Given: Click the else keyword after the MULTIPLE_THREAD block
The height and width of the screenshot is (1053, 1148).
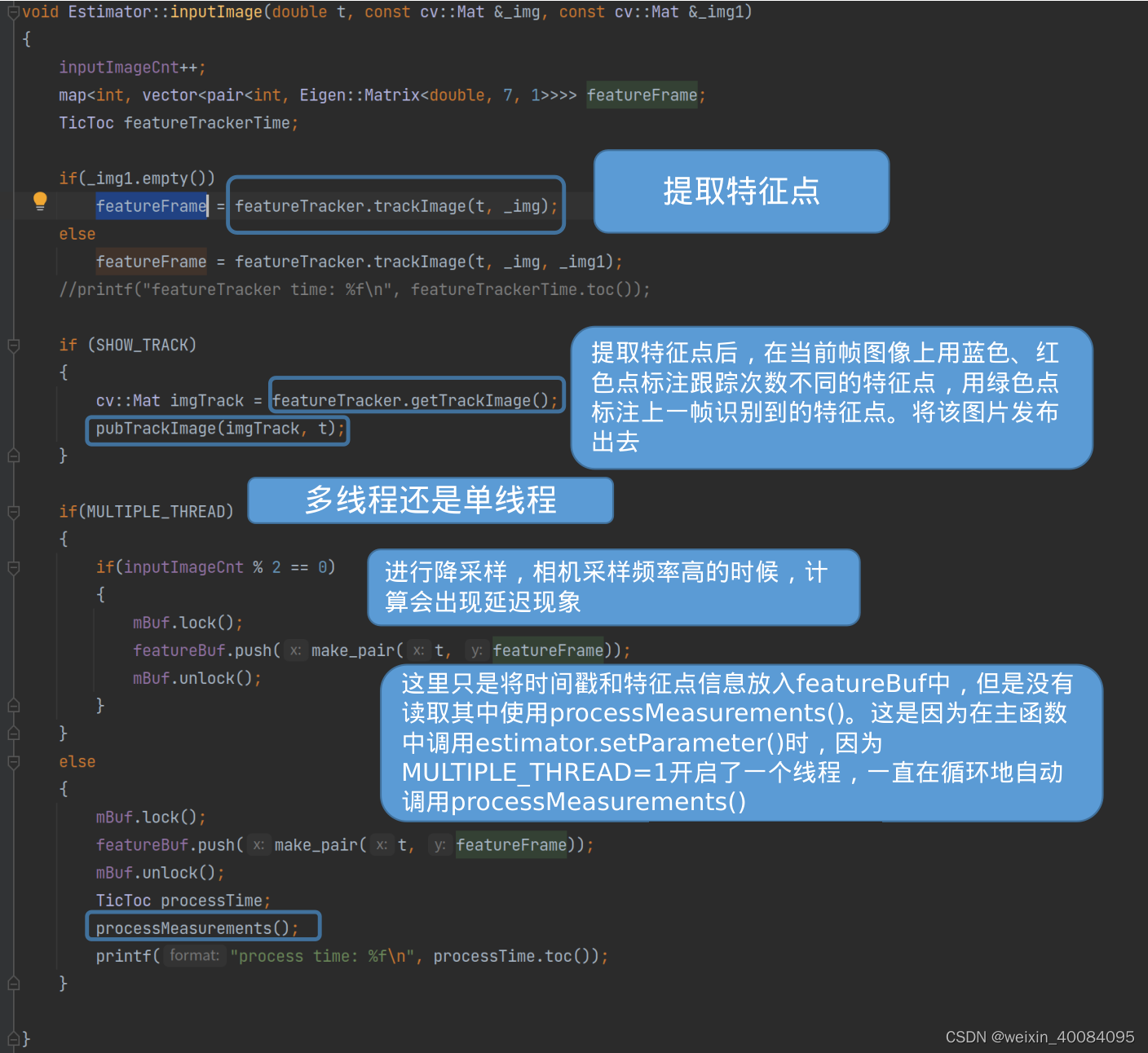Looking at the screenshot, I should (x=77, y=761).
